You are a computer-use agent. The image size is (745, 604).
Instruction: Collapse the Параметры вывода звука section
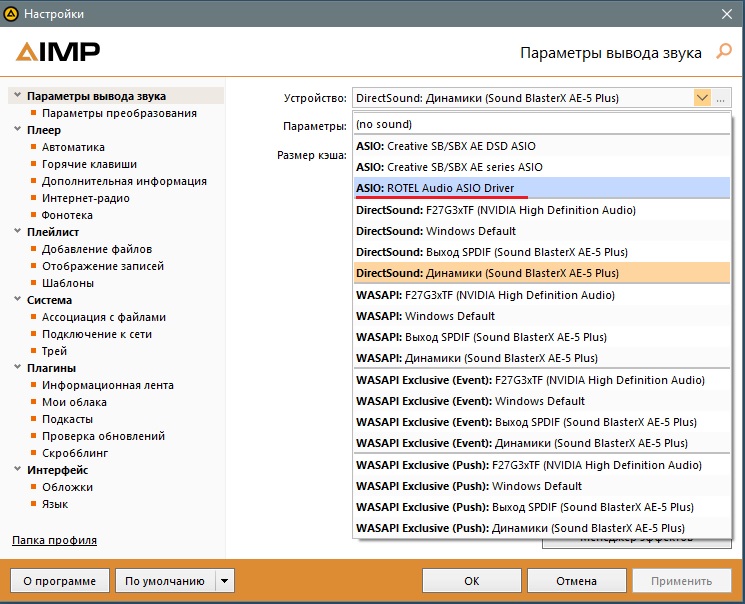[x=17, y=95]
